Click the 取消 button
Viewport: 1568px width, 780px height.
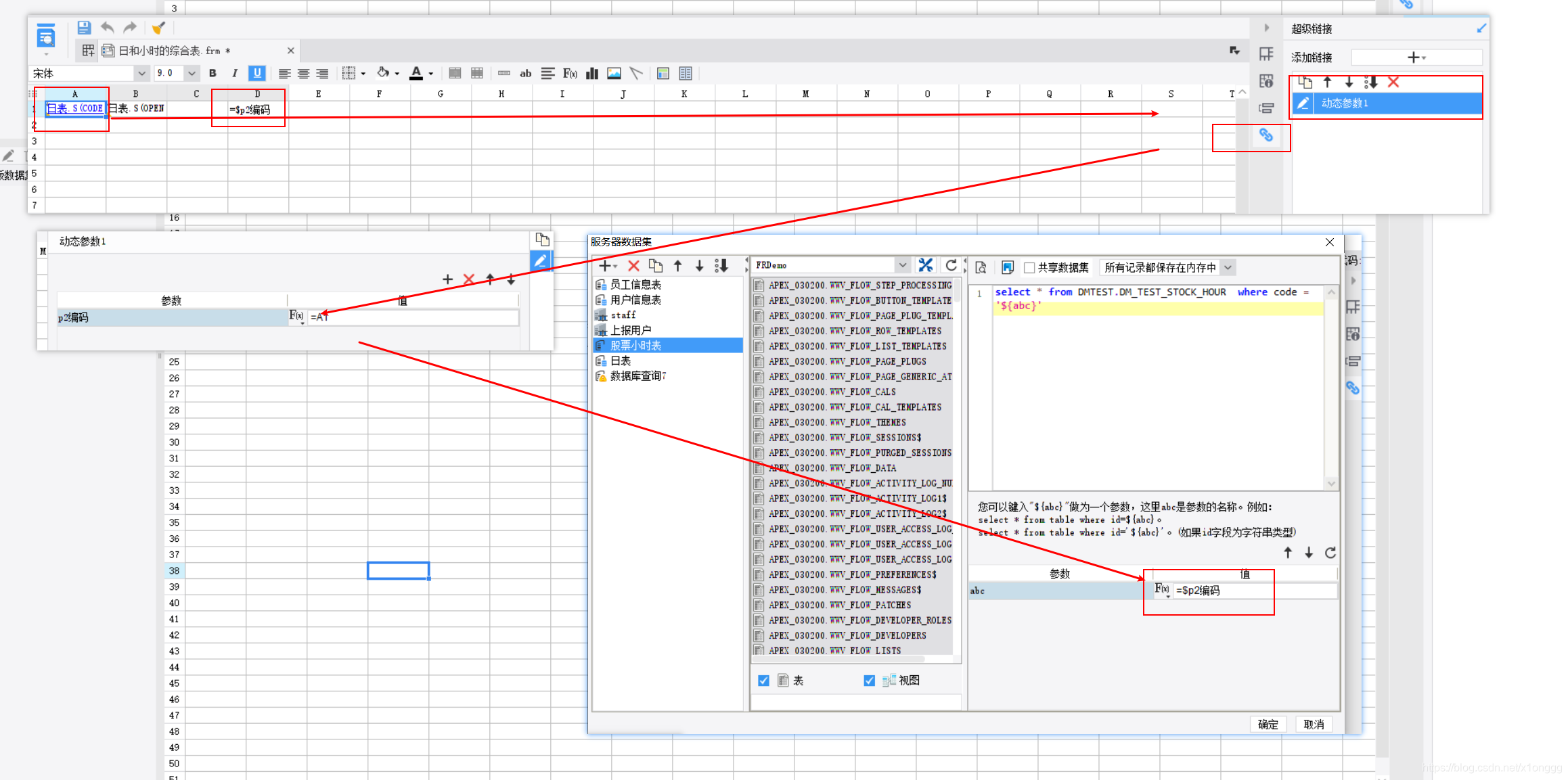pyautogui.click(x=1314, y=725)
